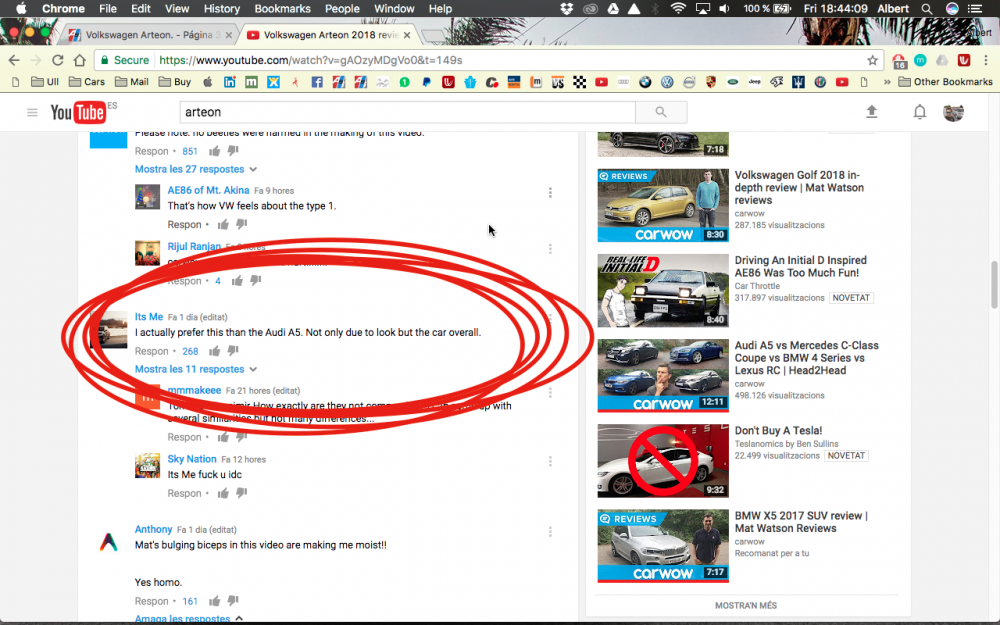Open the Volkswagen Golf 2018 review thumbnail
Viewport: 1000px width, 625px height.
[x=663, y=205]
